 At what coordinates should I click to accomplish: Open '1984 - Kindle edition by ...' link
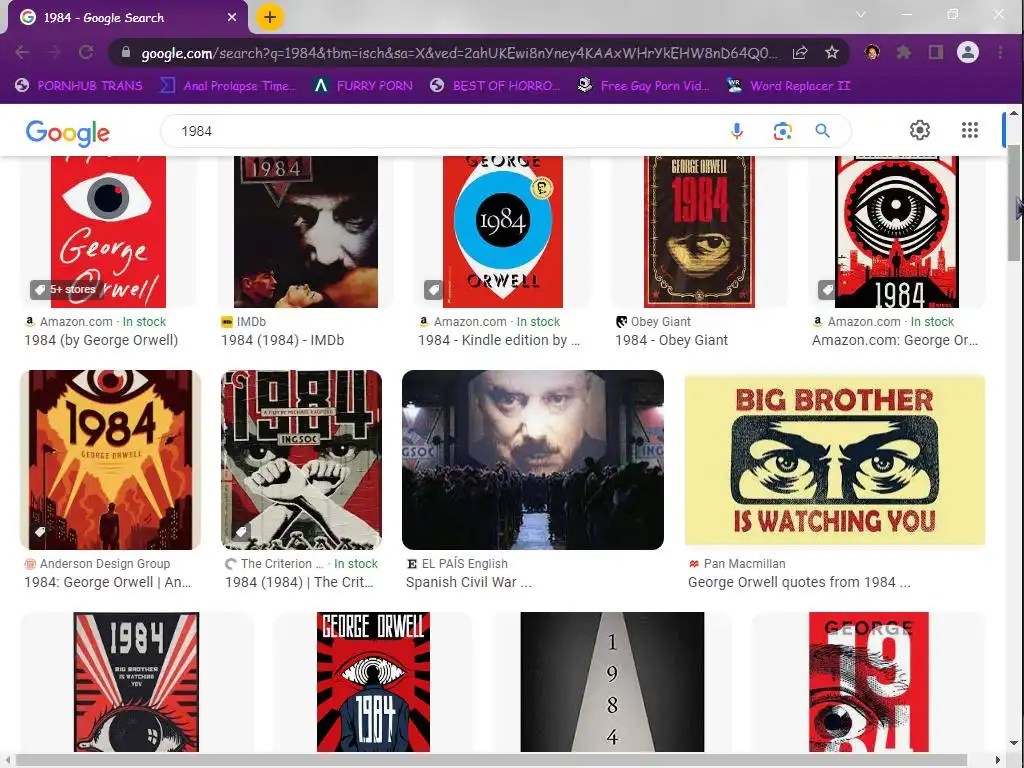(x=499, y=340)
